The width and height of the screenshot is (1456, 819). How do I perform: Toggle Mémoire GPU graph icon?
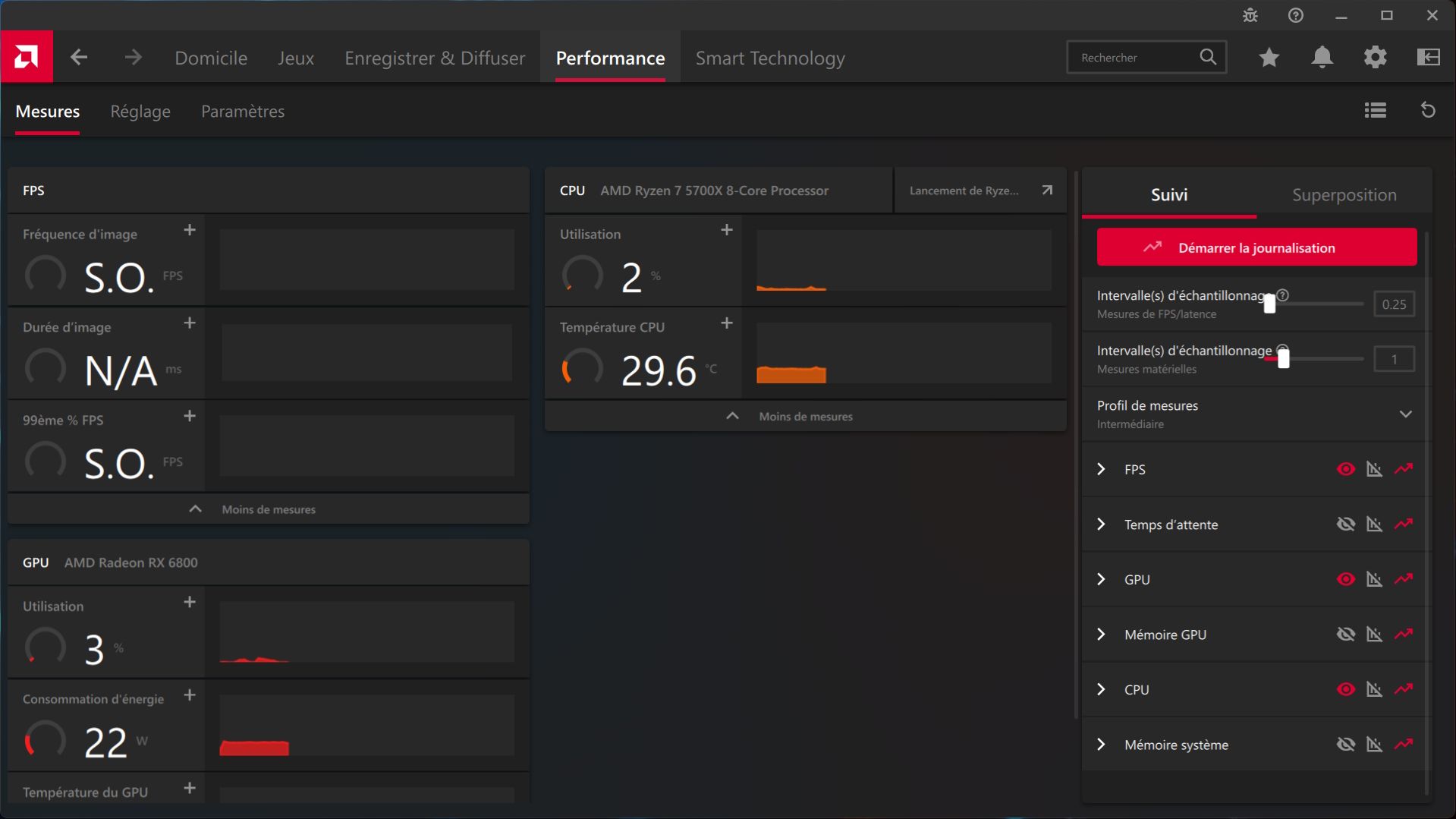pos(1374,634)
